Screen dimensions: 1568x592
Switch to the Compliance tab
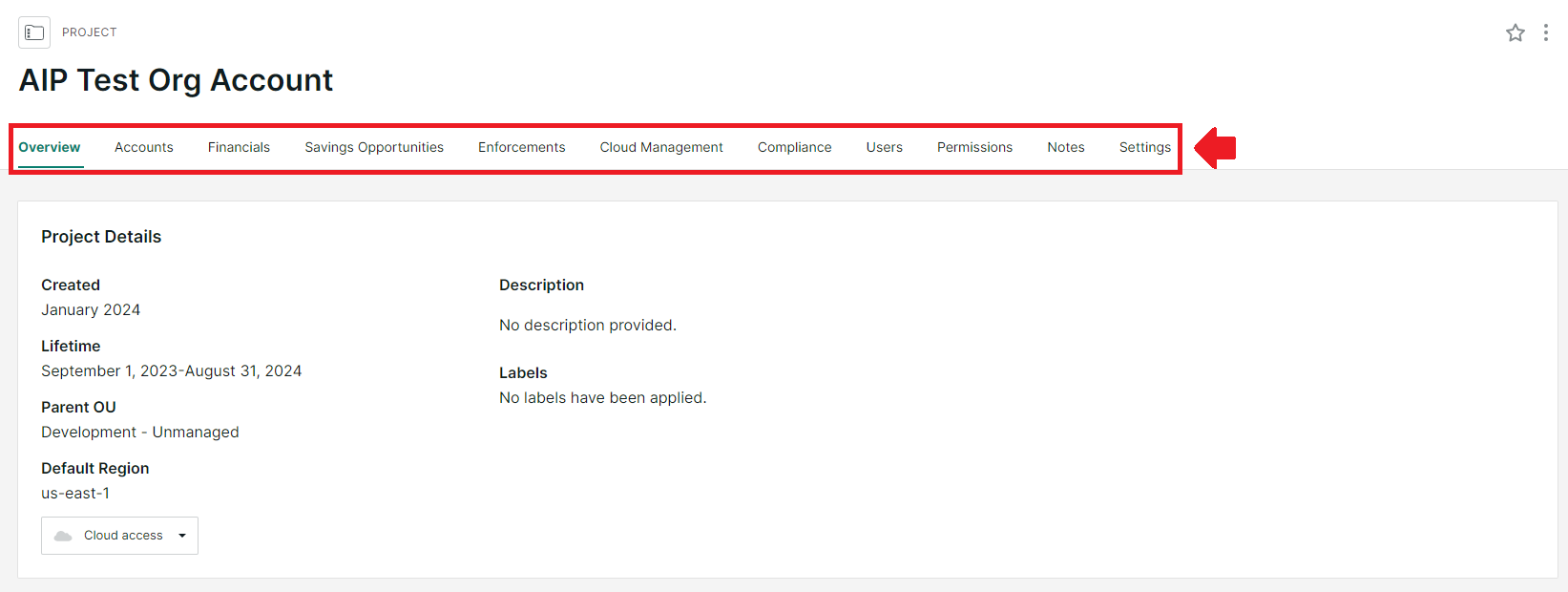click(794, 147)
